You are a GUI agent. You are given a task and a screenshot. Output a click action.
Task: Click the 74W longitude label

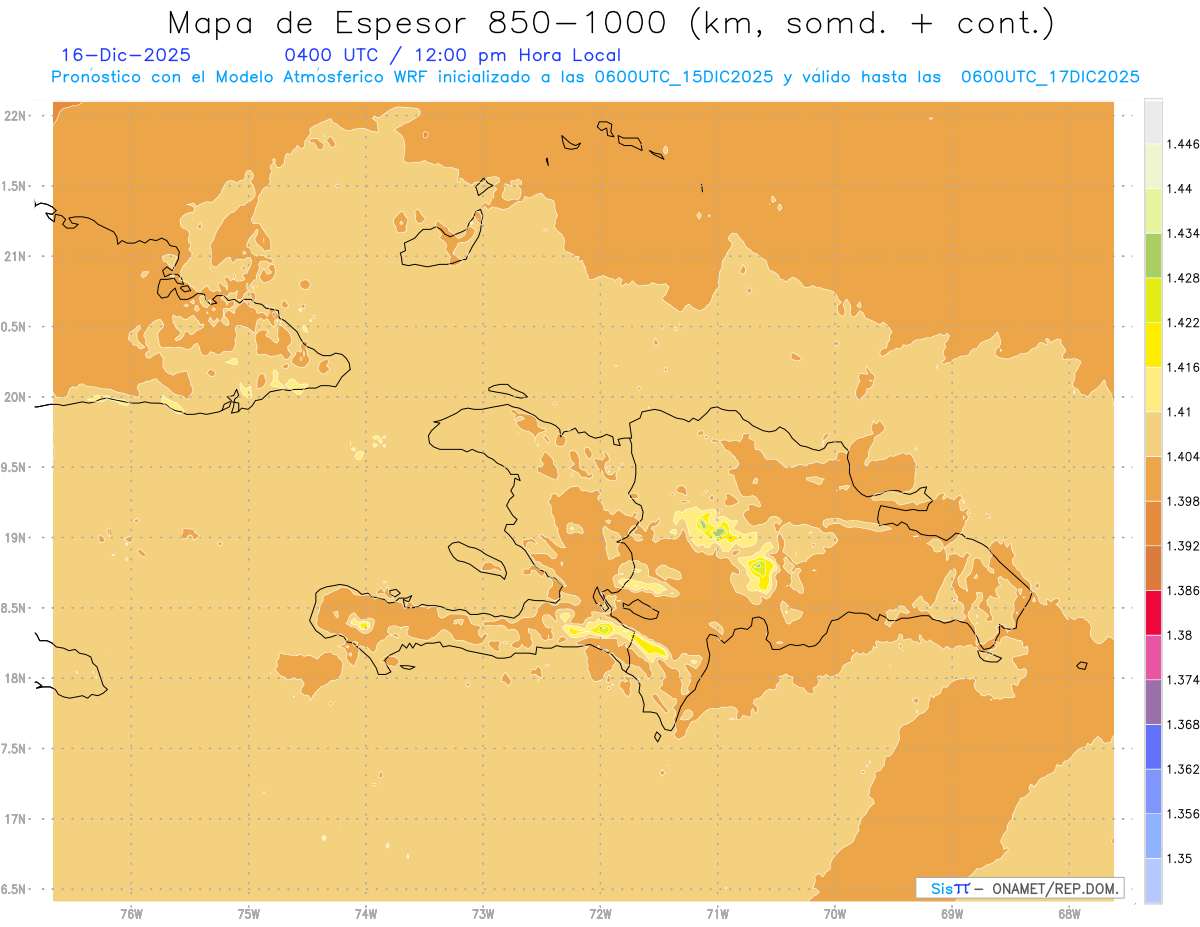click(x=366, y=913)
